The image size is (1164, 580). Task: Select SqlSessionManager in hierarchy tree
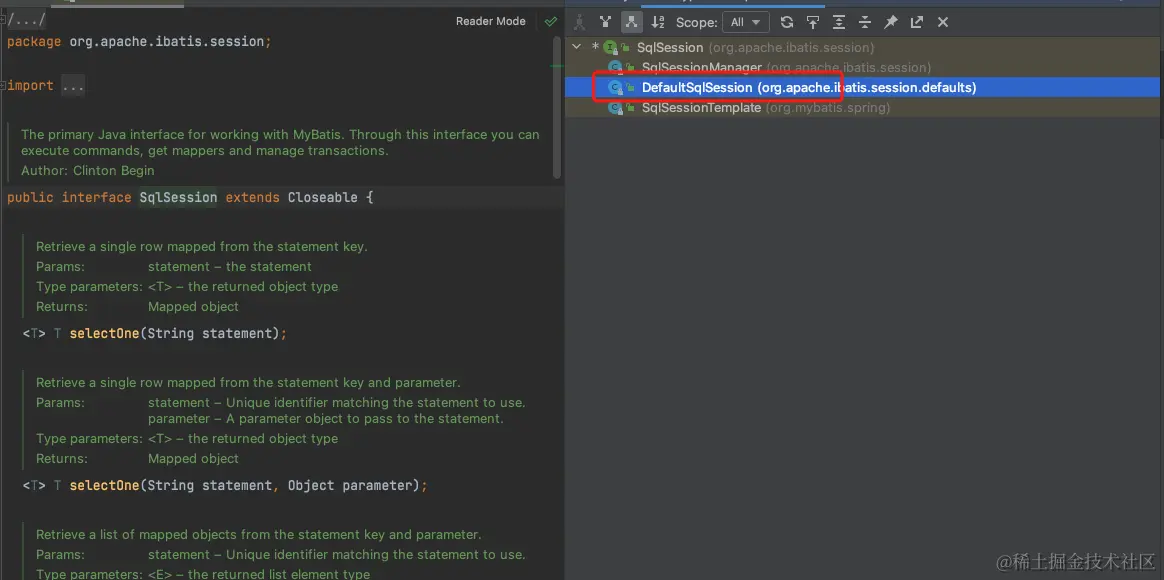[x=861, y=68]
